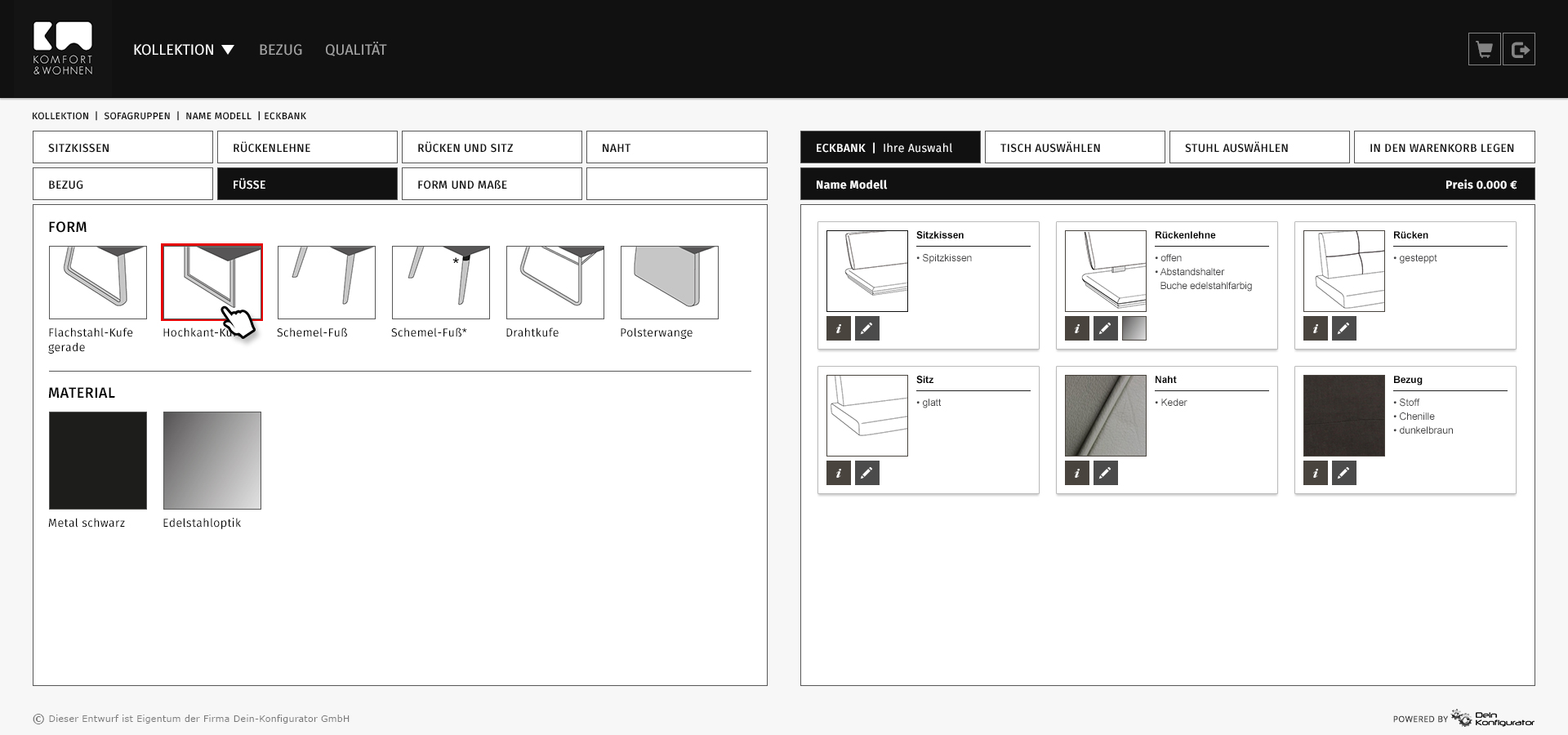Switch to the Form und Maße tab

(492, 185)
